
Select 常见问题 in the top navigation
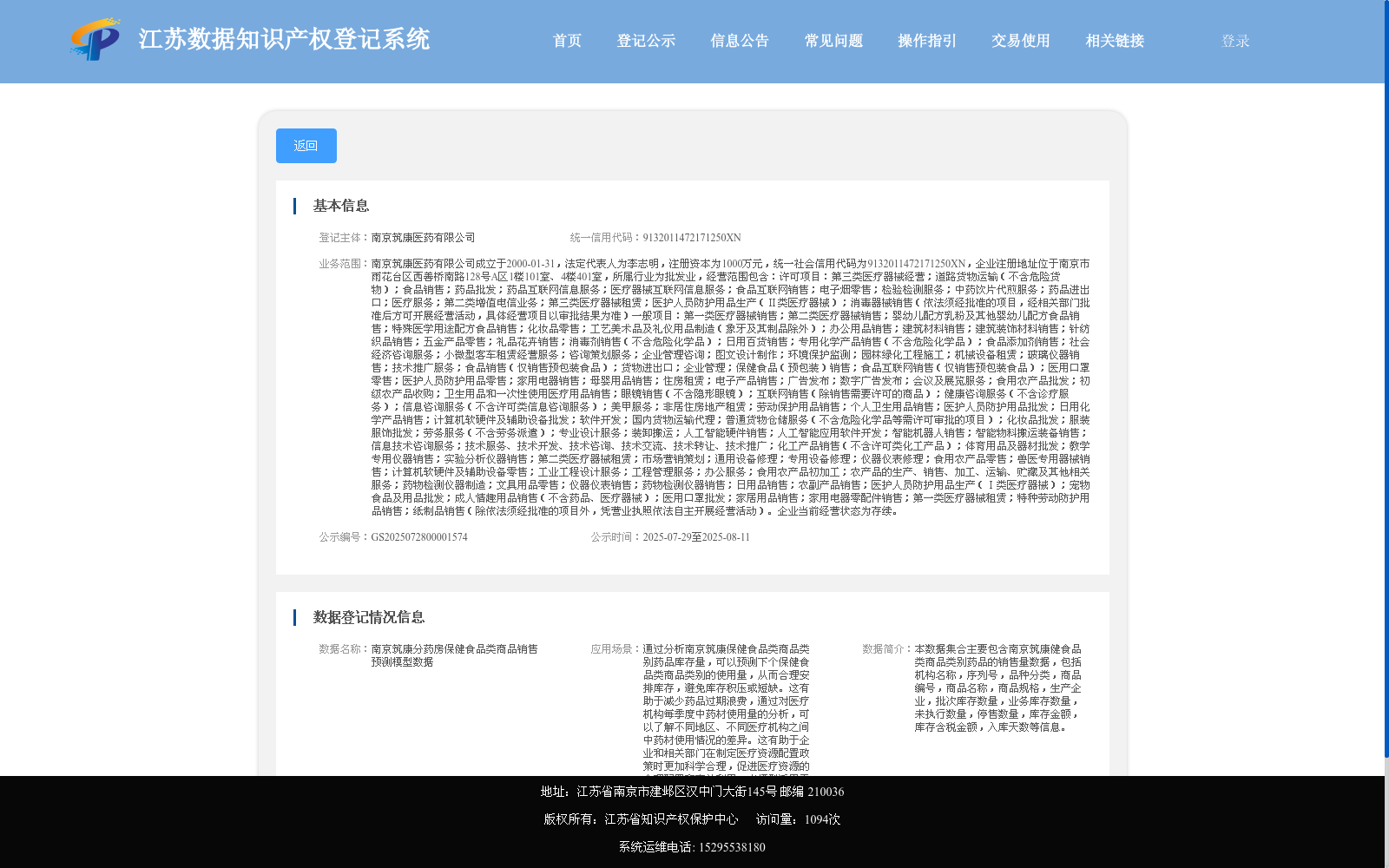(x=833, y=41)
